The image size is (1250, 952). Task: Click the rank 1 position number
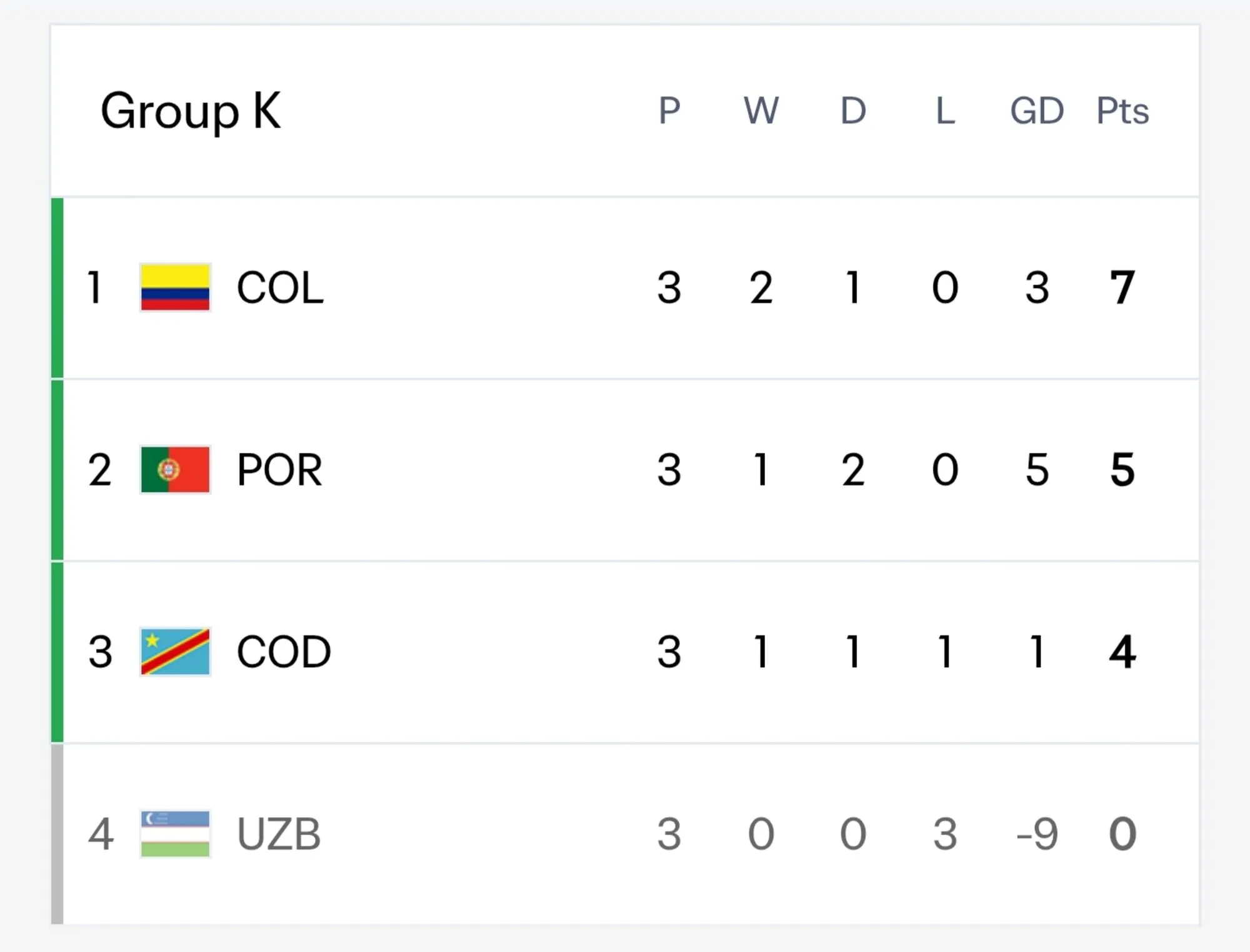tap(95, 288)
